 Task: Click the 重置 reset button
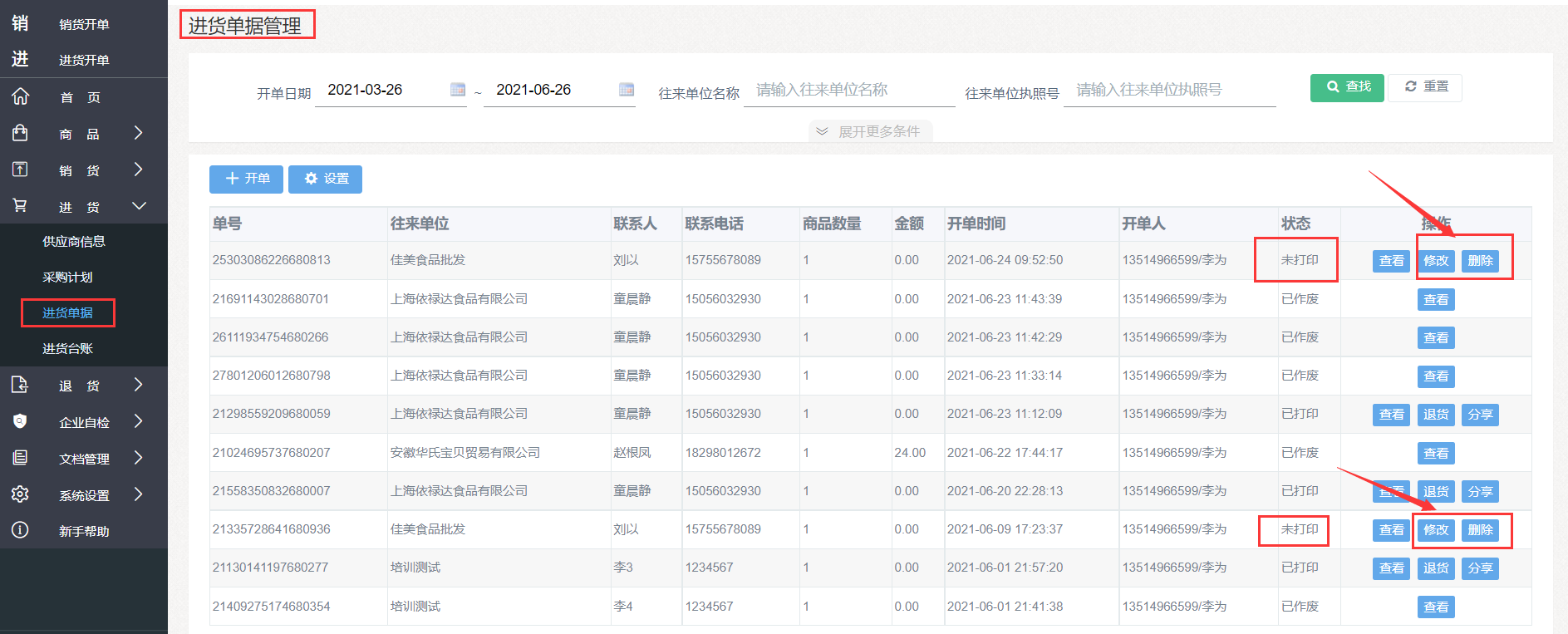click(1425, 87)
